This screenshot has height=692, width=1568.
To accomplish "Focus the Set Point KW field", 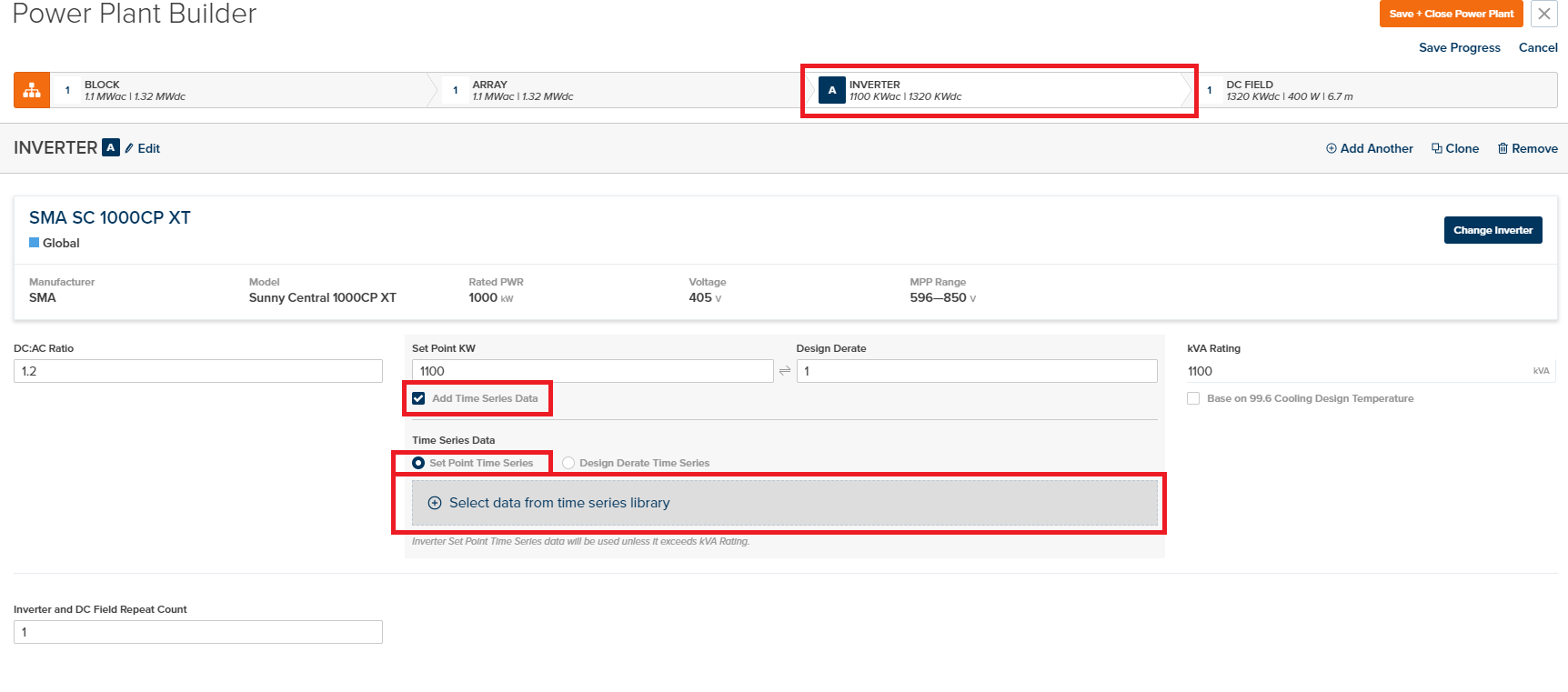I will pyautogui.click(x=593, y=371).
